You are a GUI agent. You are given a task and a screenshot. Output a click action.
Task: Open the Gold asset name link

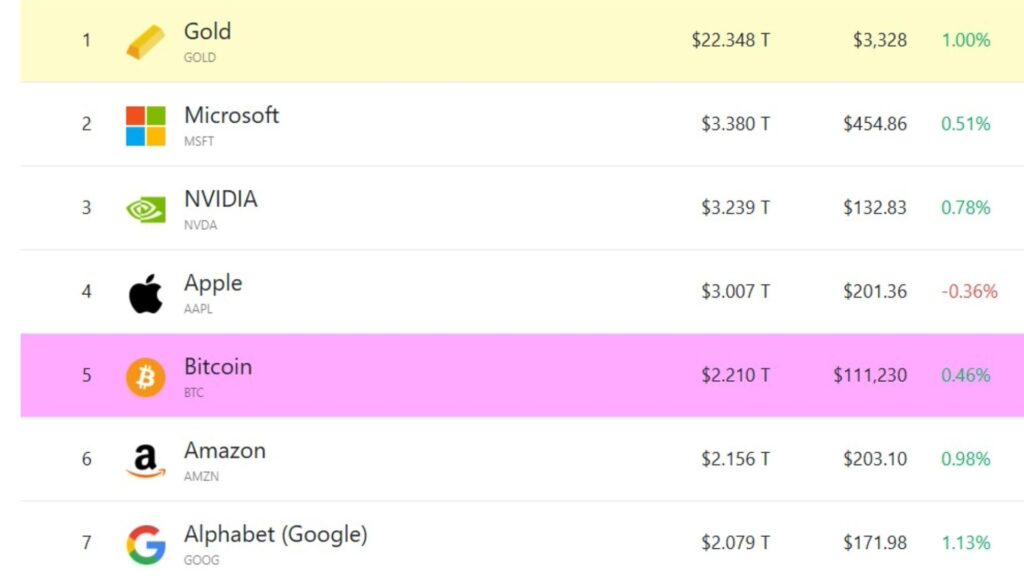click(207, 31)
